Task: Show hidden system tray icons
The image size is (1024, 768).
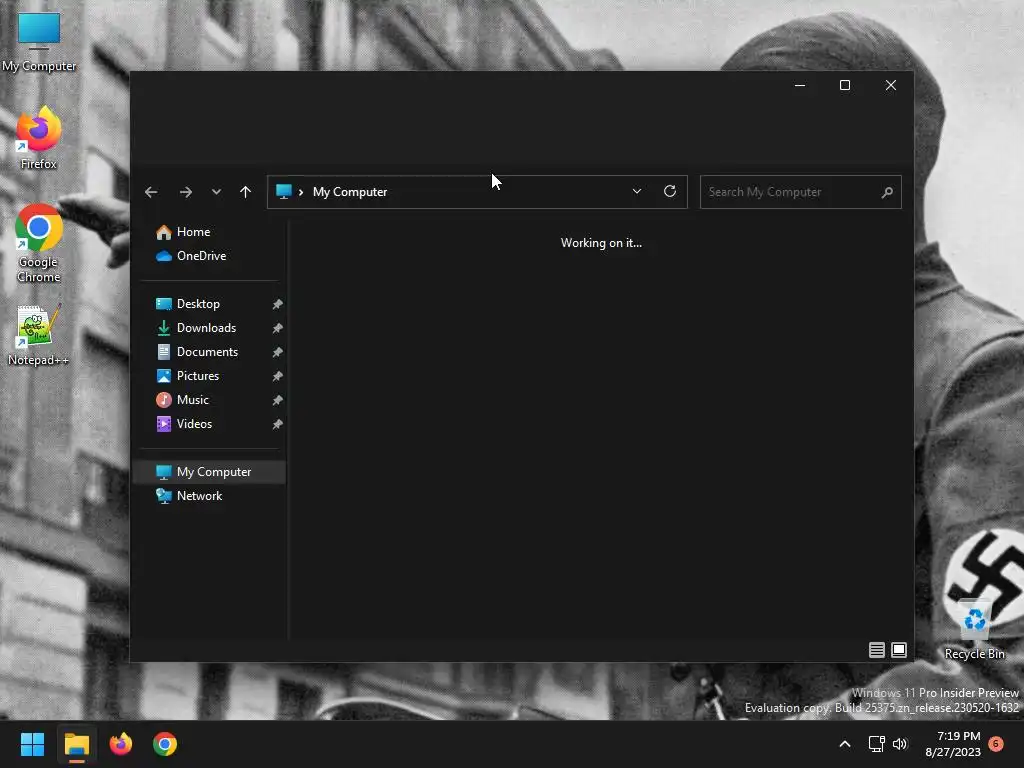Action: pyautogui.click(x=844, y=744)
